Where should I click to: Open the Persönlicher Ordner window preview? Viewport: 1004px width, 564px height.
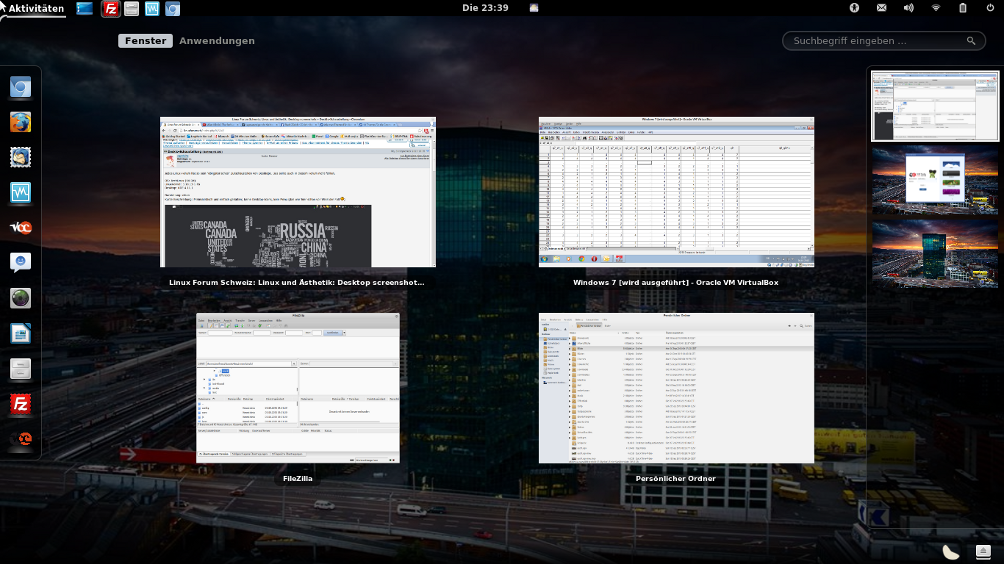pyautogui.click(x=676, y=388)
